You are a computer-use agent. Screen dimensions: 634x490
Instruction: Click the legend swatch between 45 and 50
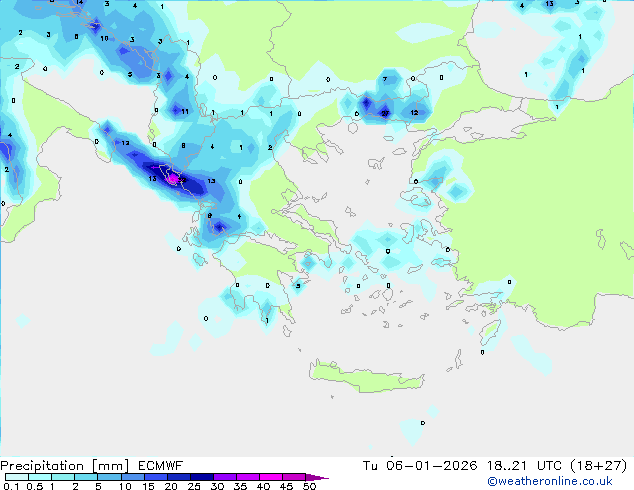tap(294, 477)
